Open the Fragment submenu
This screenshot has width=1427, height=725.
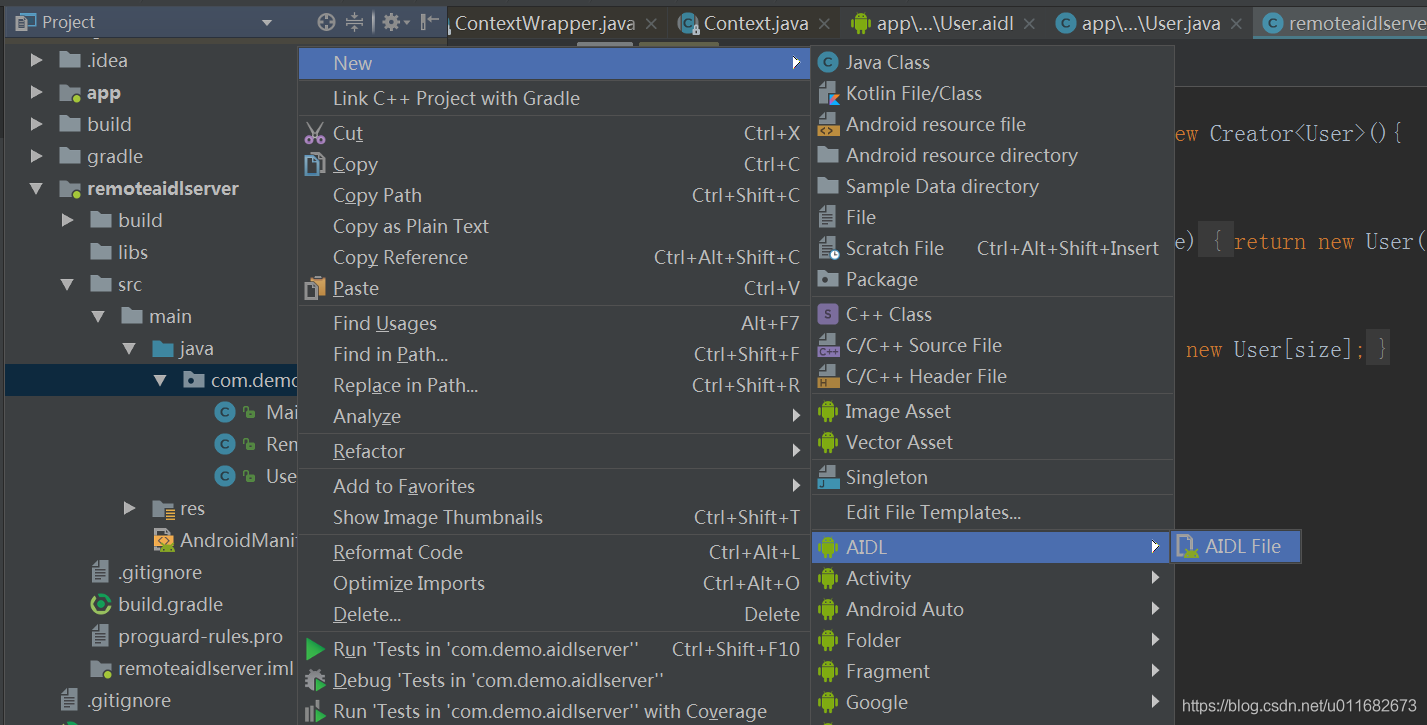pos(991,671)
